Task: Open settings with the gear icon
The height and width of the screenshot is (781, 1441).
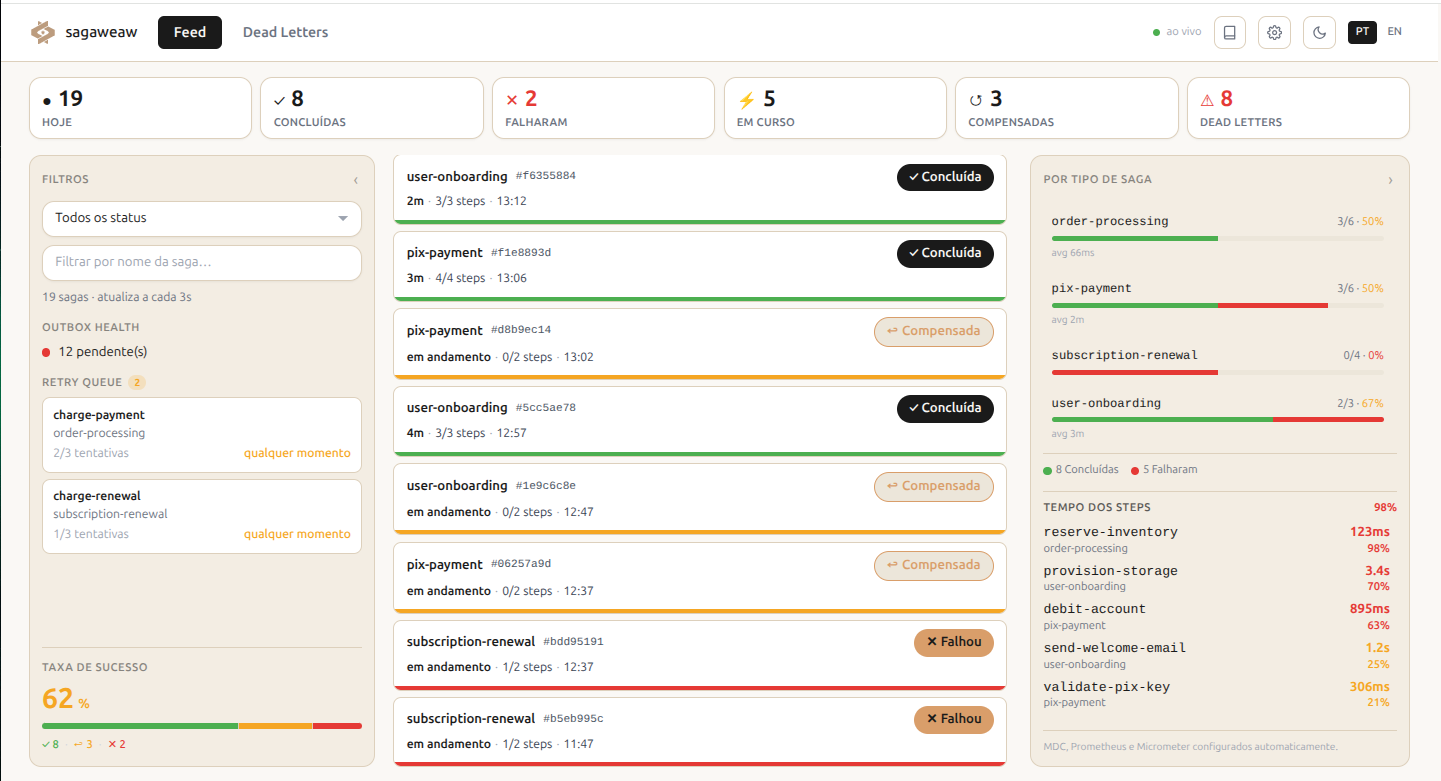Action: click(x=1274, y=32)
